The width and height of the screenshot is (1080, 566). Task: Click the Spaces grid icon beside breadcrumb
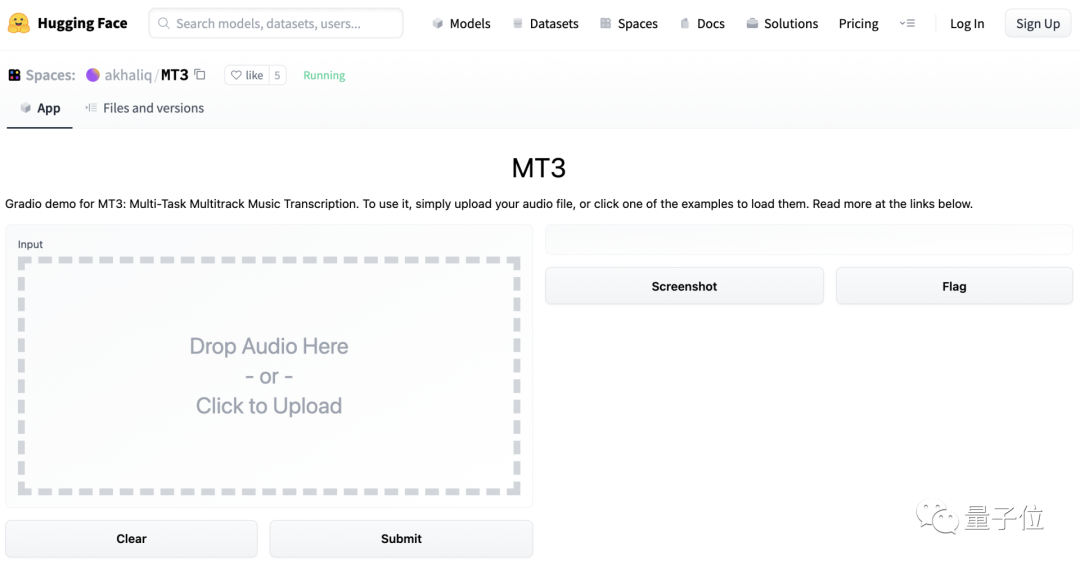pos(14,75)
